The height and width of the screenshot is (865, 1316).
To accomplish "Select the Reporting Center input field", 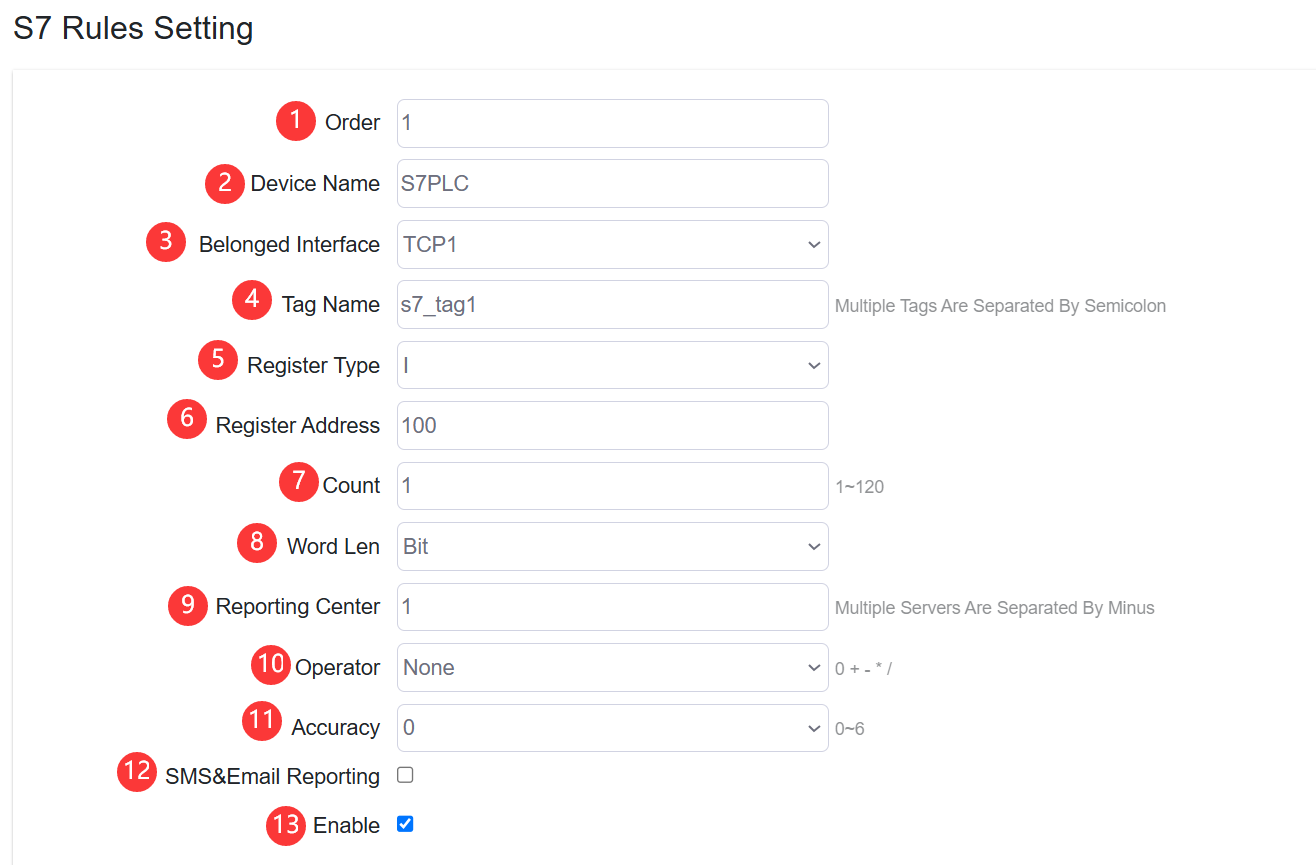I will tap(612, 607).
